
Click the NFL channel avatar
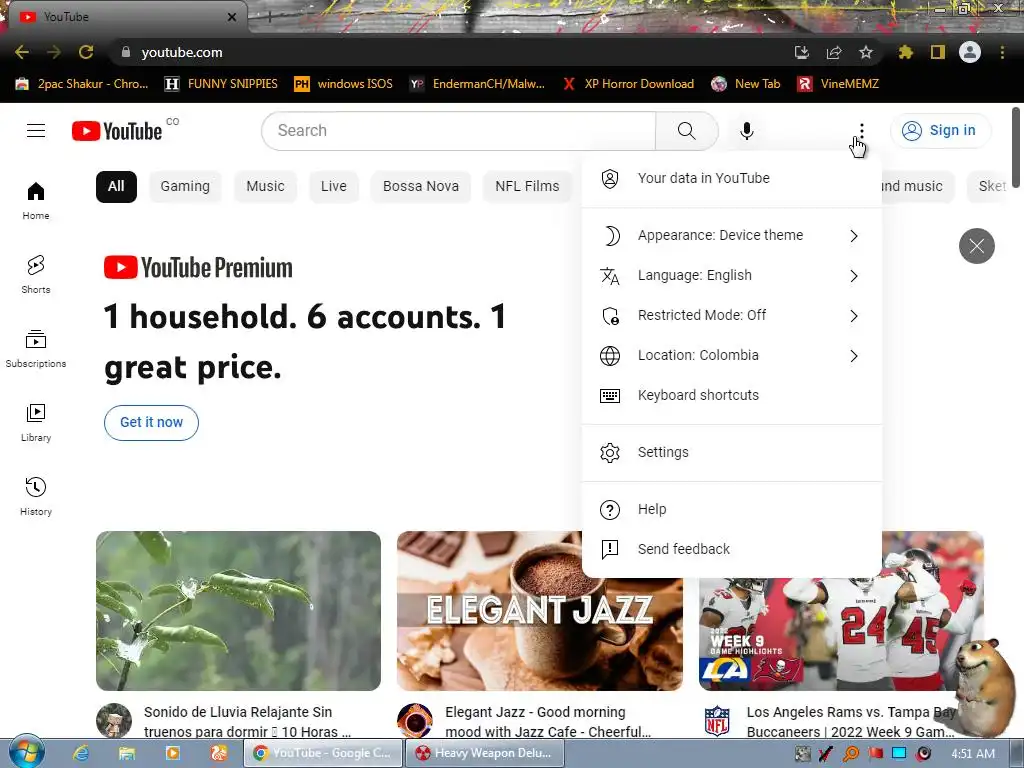pyautogui.click(x=716, y=721)
